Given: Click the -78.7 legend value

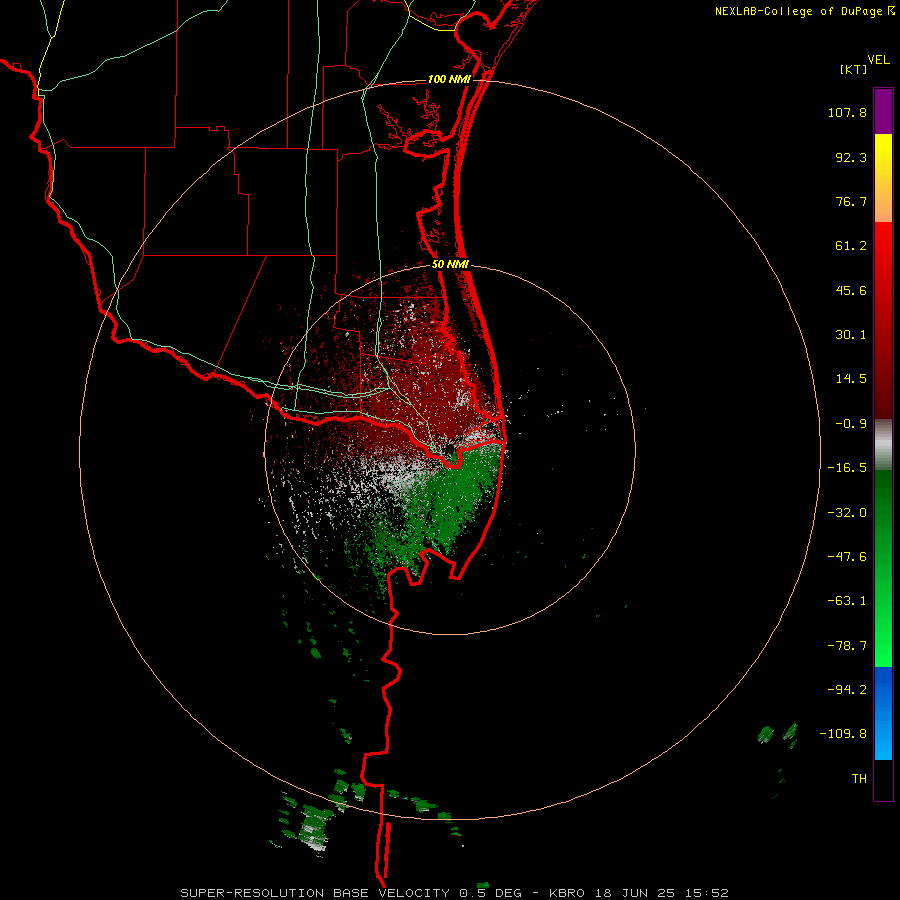Looking at the screenshot, I should pyautogui.click(x=847, y=646).
